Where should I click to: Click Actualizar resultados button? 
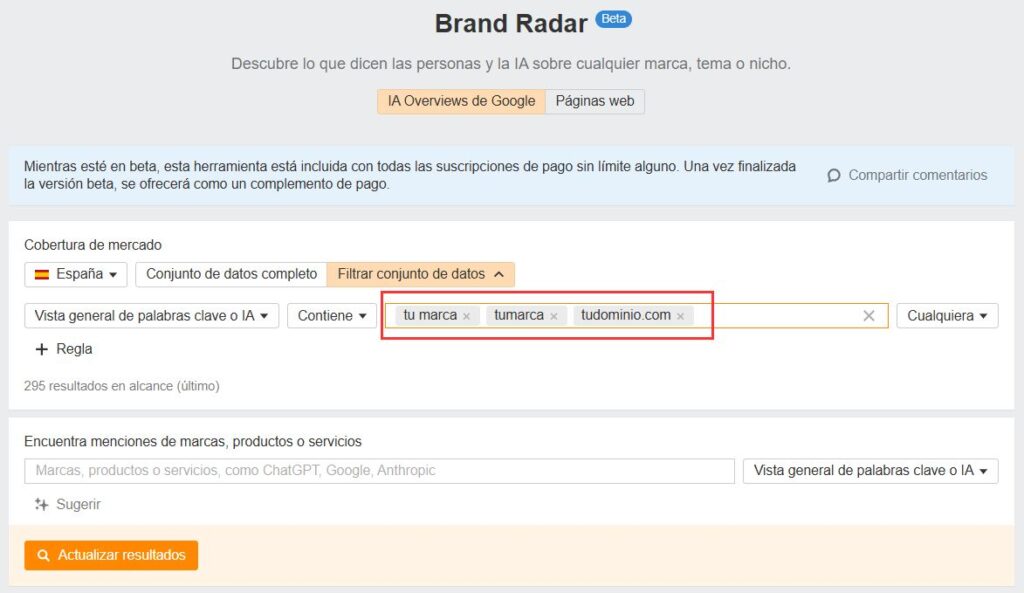point(111,555)
